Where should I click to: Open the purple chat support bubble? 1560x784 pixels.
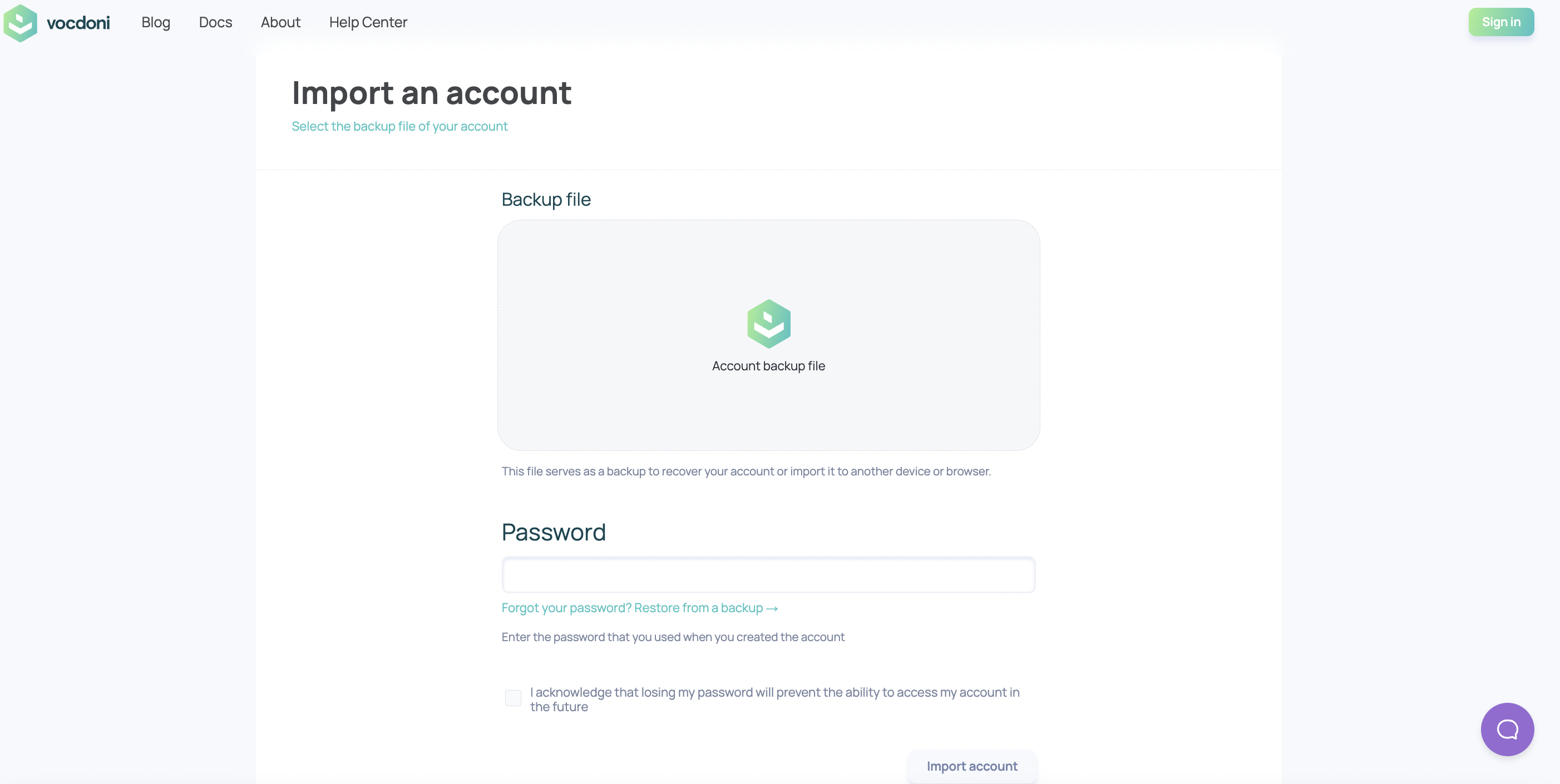(x=1507, y=730)
